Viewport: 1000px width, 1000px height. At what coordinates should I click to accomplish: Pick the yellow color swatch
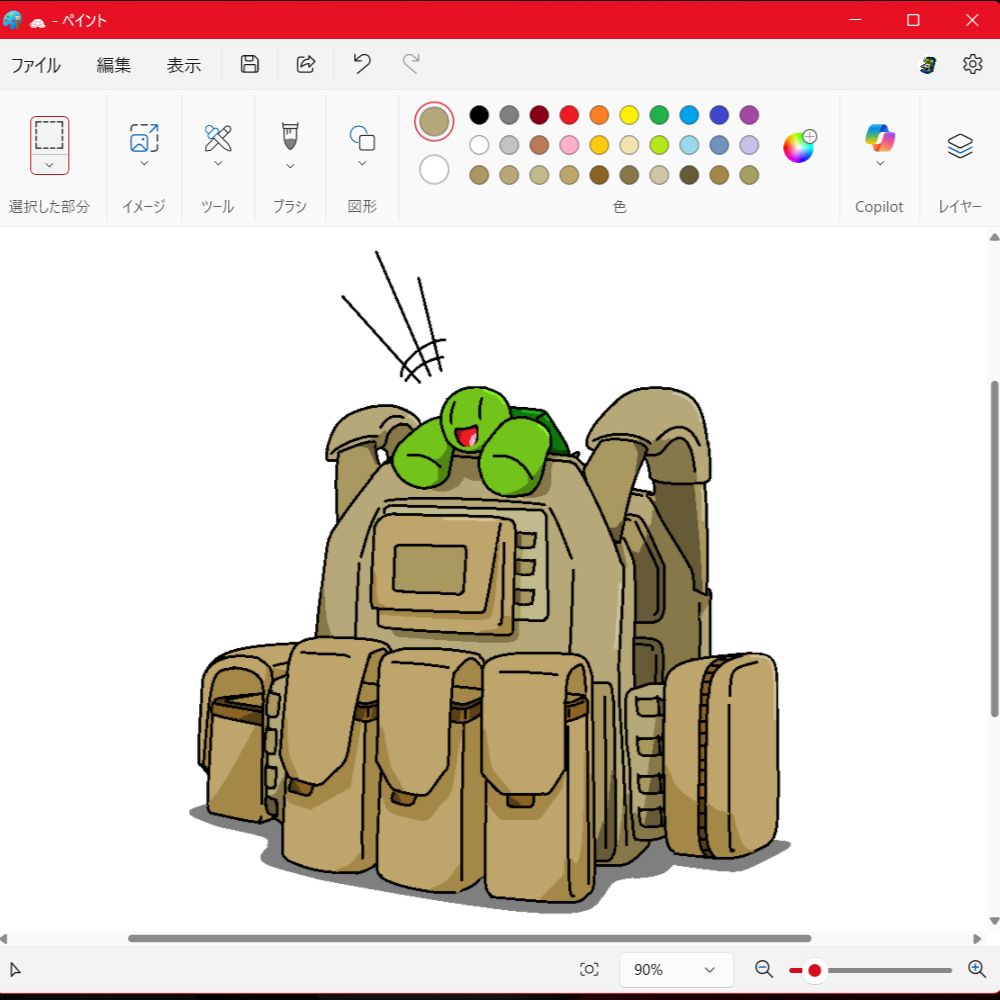(x=629, y=115)
